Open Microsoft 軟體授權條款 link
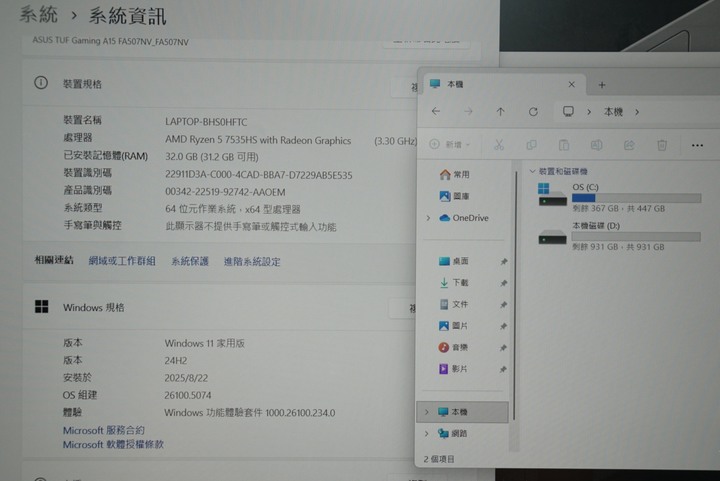Image resolution: width=720 pixels, height=481 pixels. (x=113, y=444)
